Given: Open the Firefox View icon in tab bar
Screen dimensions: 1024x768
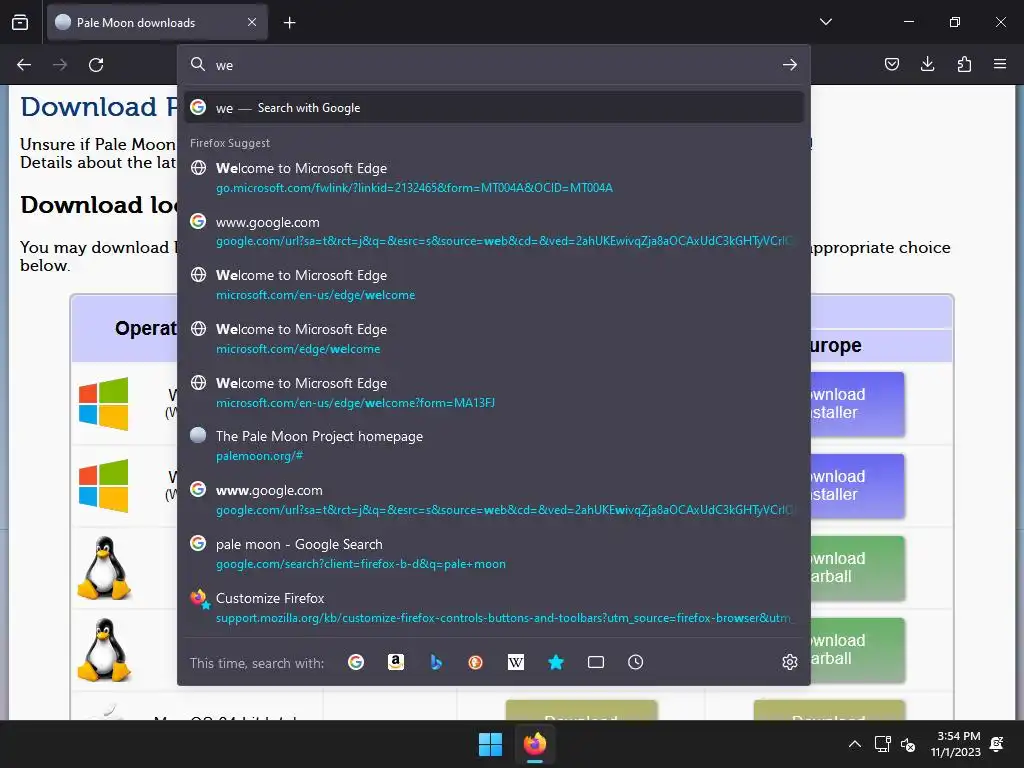Looking at the screenshot, I should (x=20, y=22).
